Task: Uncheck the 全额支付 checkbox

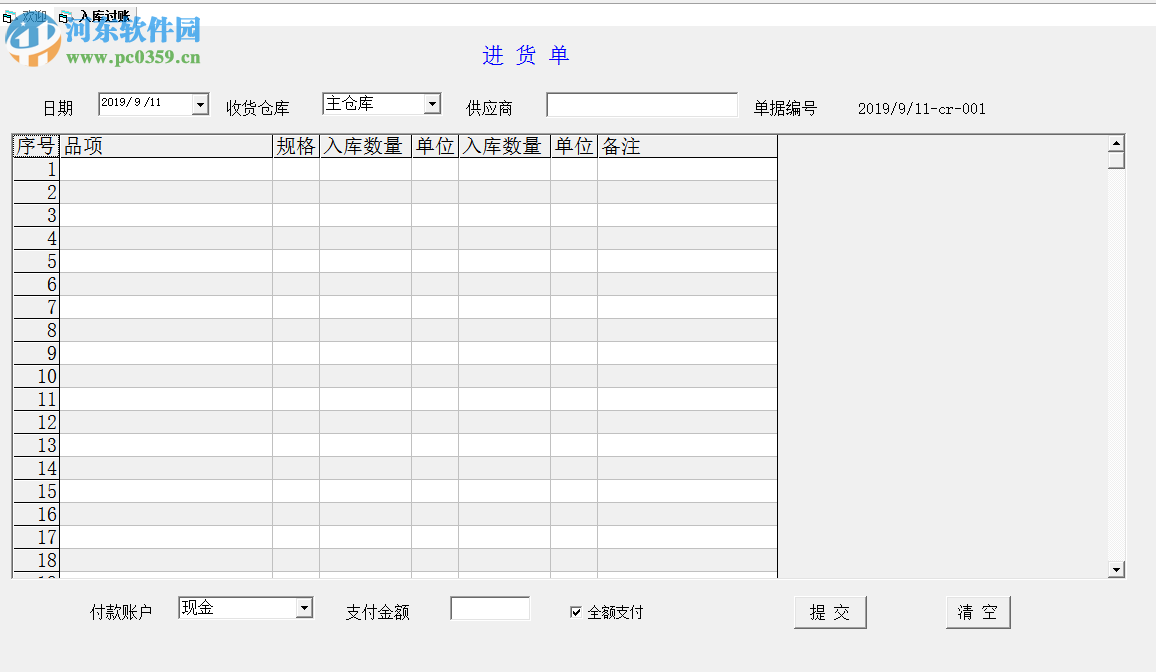Action: [575, 611]
